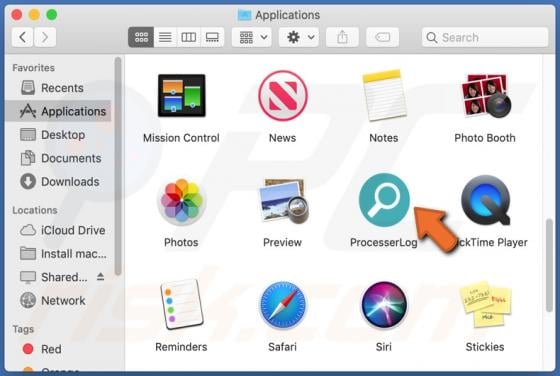Click the main file area scrollbar thumb
The width and height of the screenshot is (560, 376).
[549, 266]
